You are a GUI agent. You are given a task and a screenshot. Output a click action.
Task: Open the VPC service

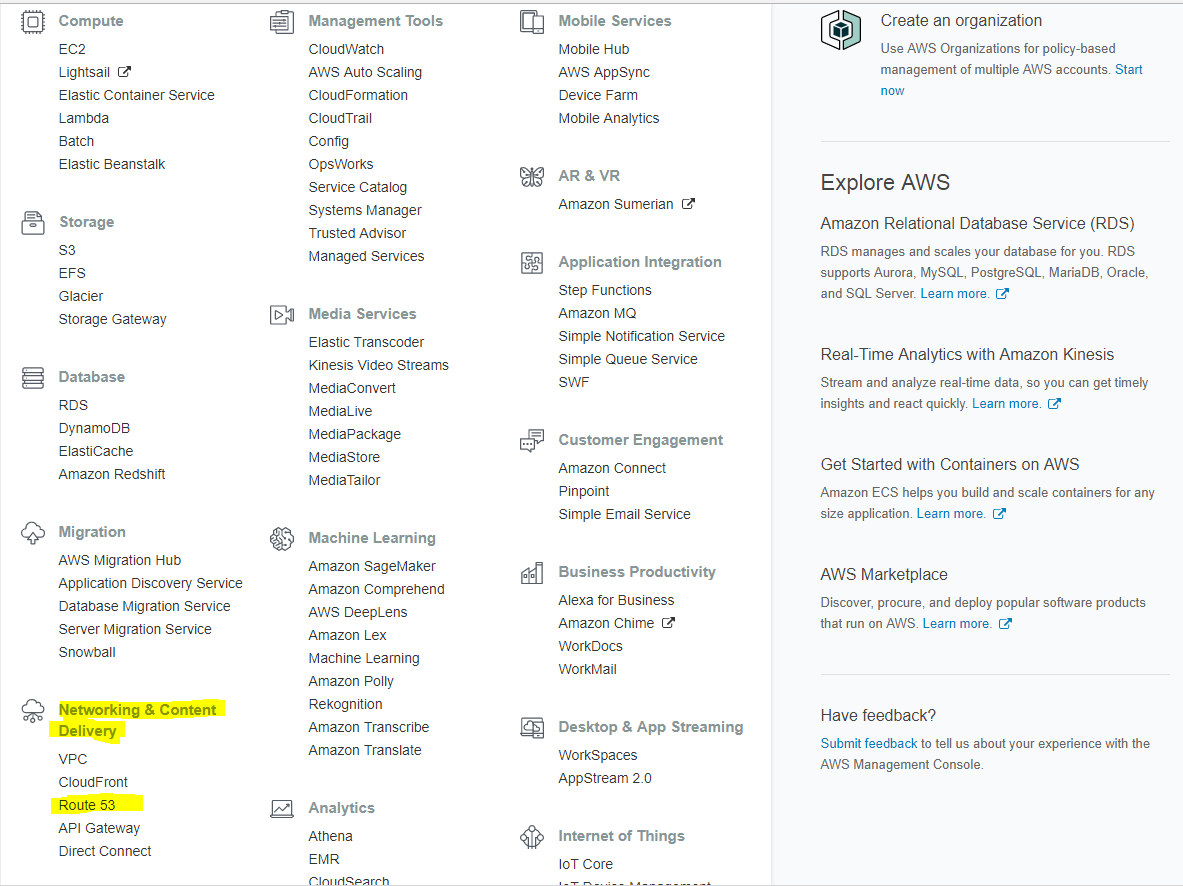pyautogui.click(x=73, y=759)
